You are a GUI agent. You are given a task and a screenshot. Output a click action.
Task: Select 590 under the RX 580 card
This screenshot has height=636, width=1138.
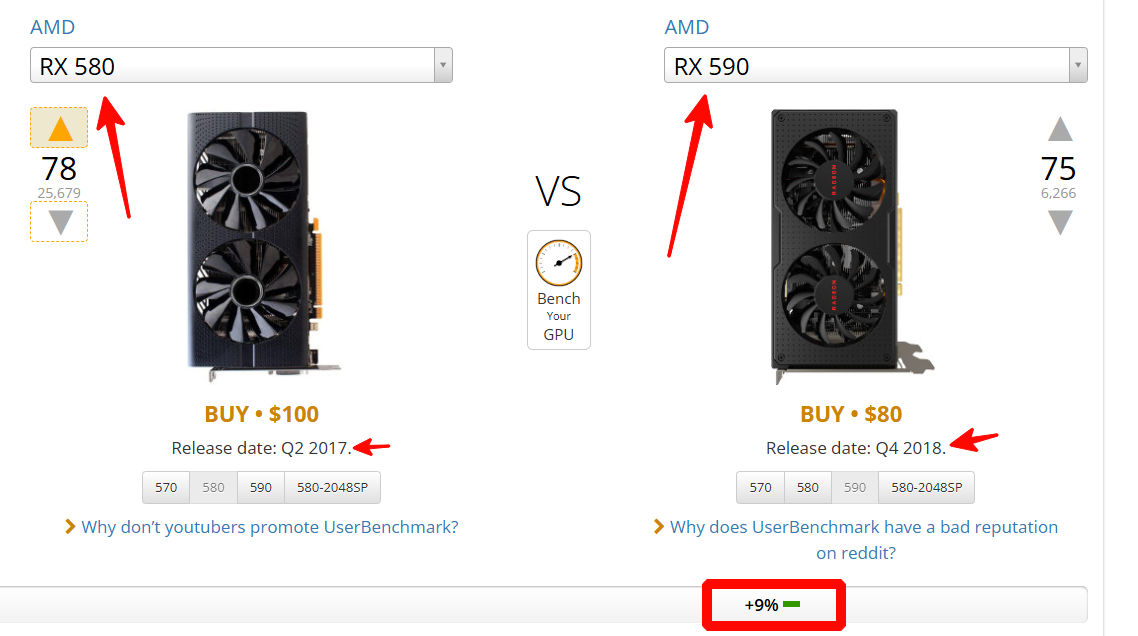(261, 488)
